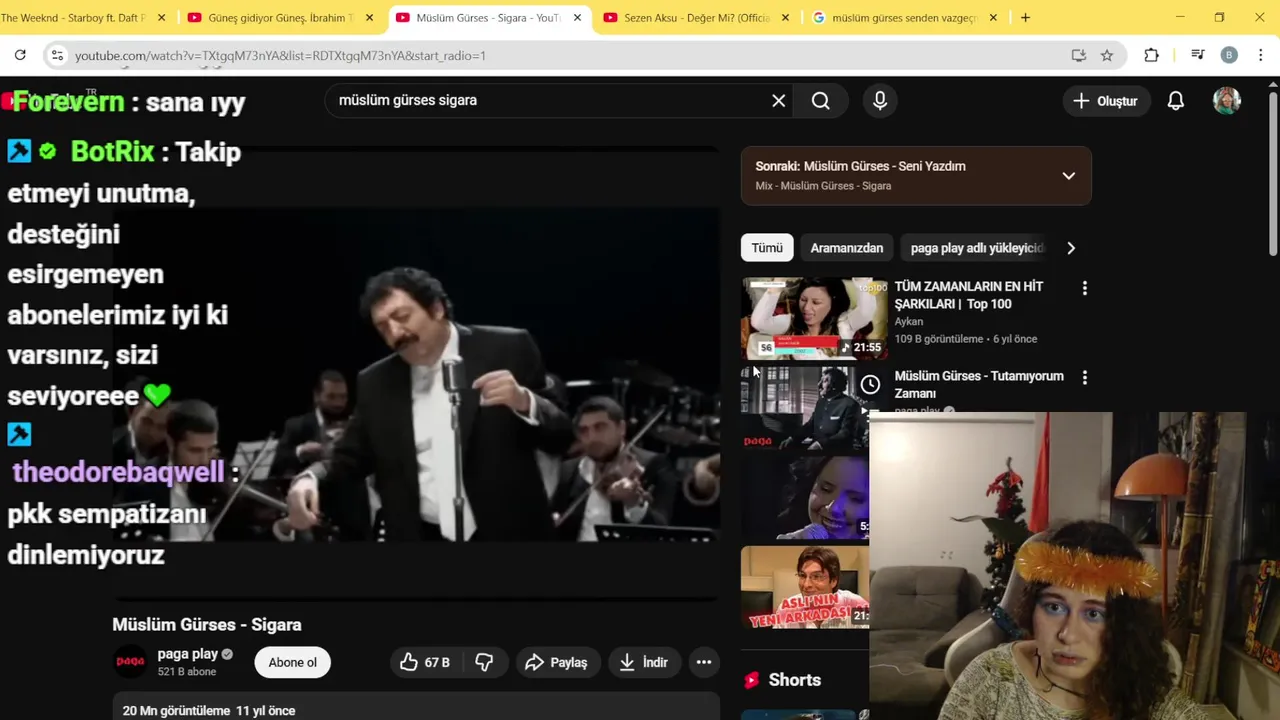
Task: Add Tutamıyorum Zamanı to Watch Later clock
Action: coord(870,384)
